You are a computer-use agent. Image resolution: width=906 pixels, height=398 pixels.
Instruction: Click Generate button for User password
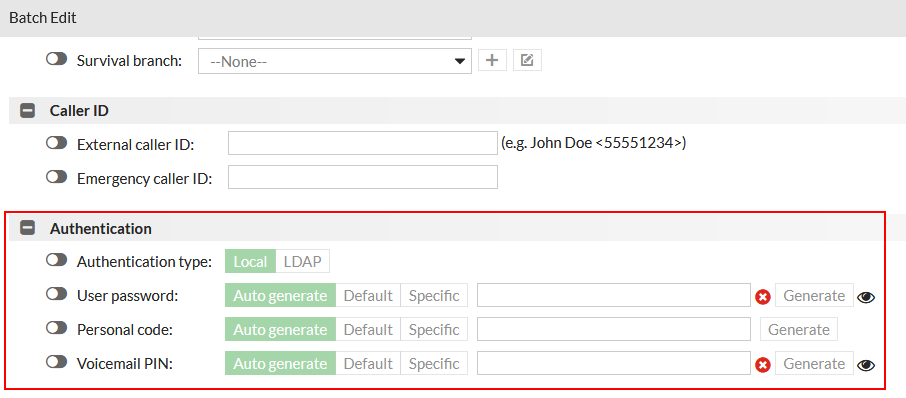tap(814, 296)
